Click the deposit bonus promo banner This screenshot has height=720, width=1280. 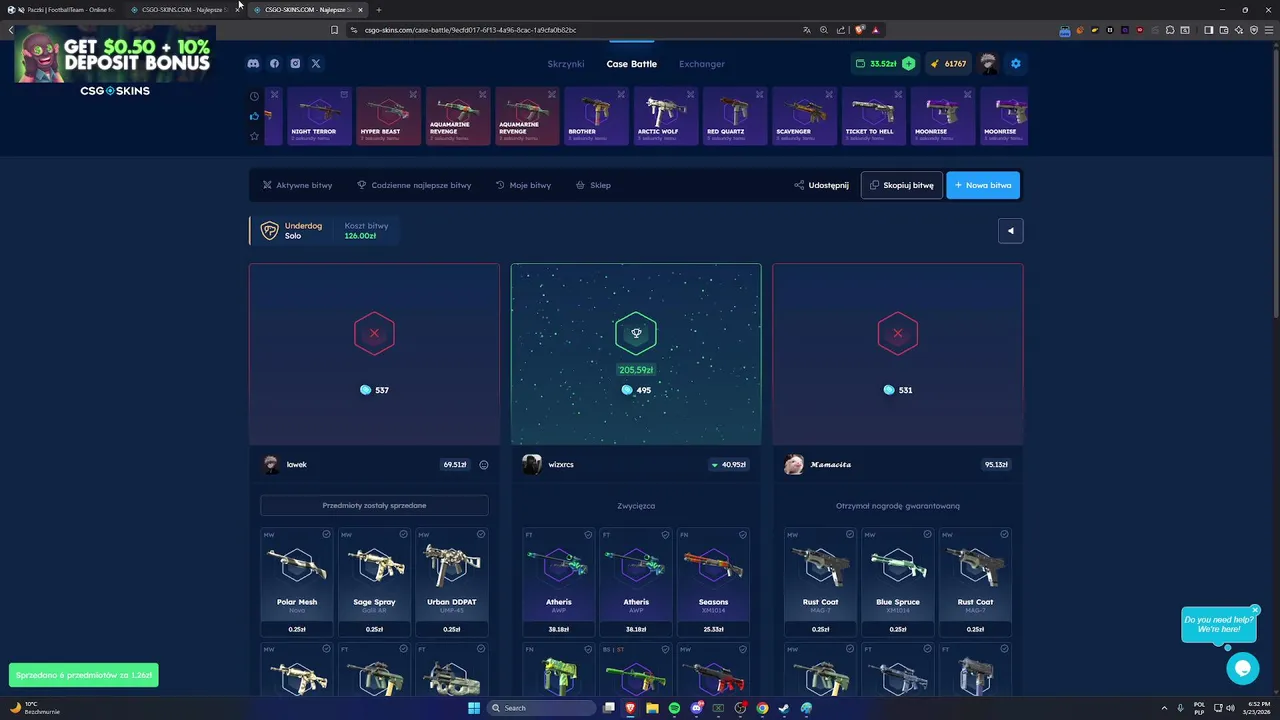tap(114, 55)
